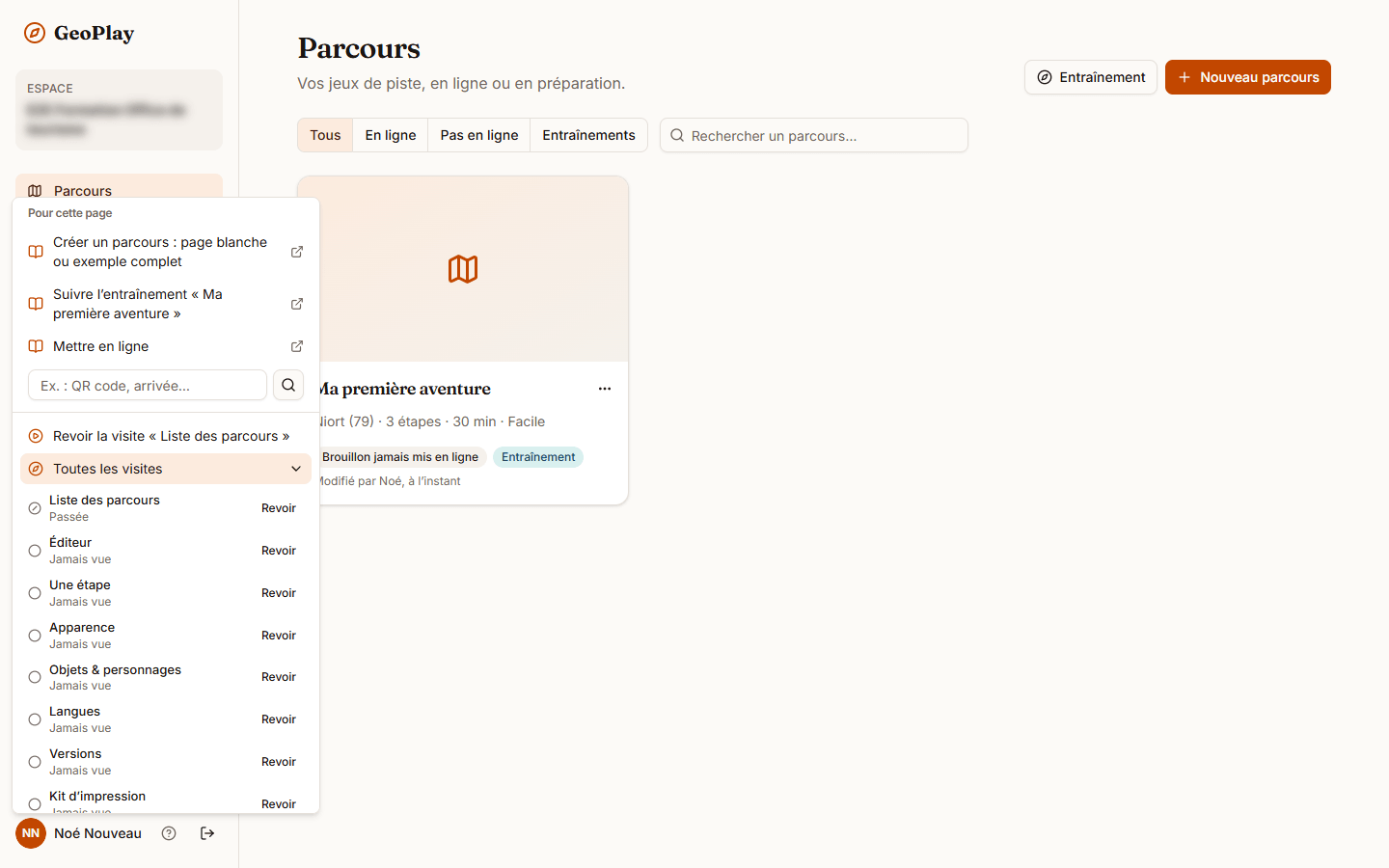Viewport: 1389px width, 868px height.
Task: Open external link icon for Suivre l'entraînement
Action: 297,304
